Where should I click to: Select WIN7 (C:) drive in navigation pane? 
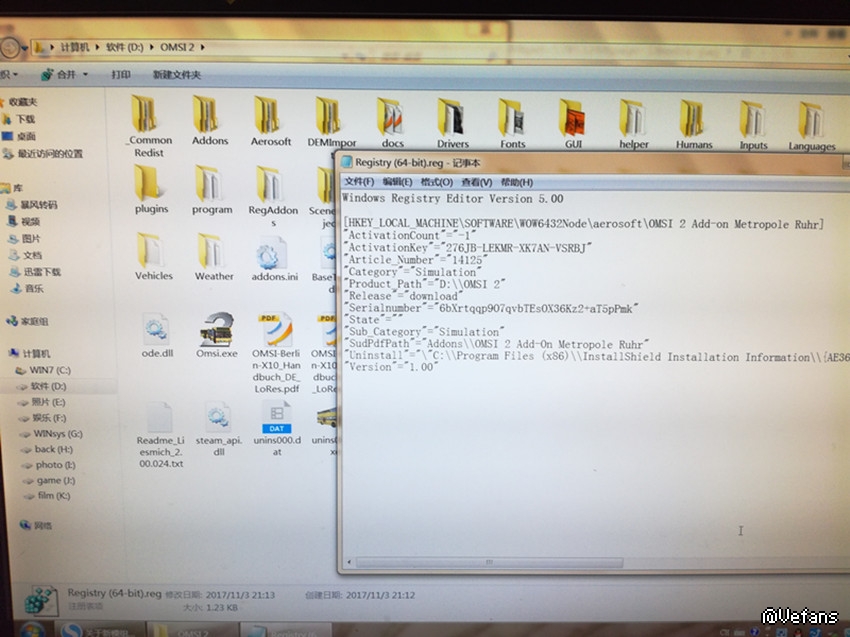tap(46, 370)
